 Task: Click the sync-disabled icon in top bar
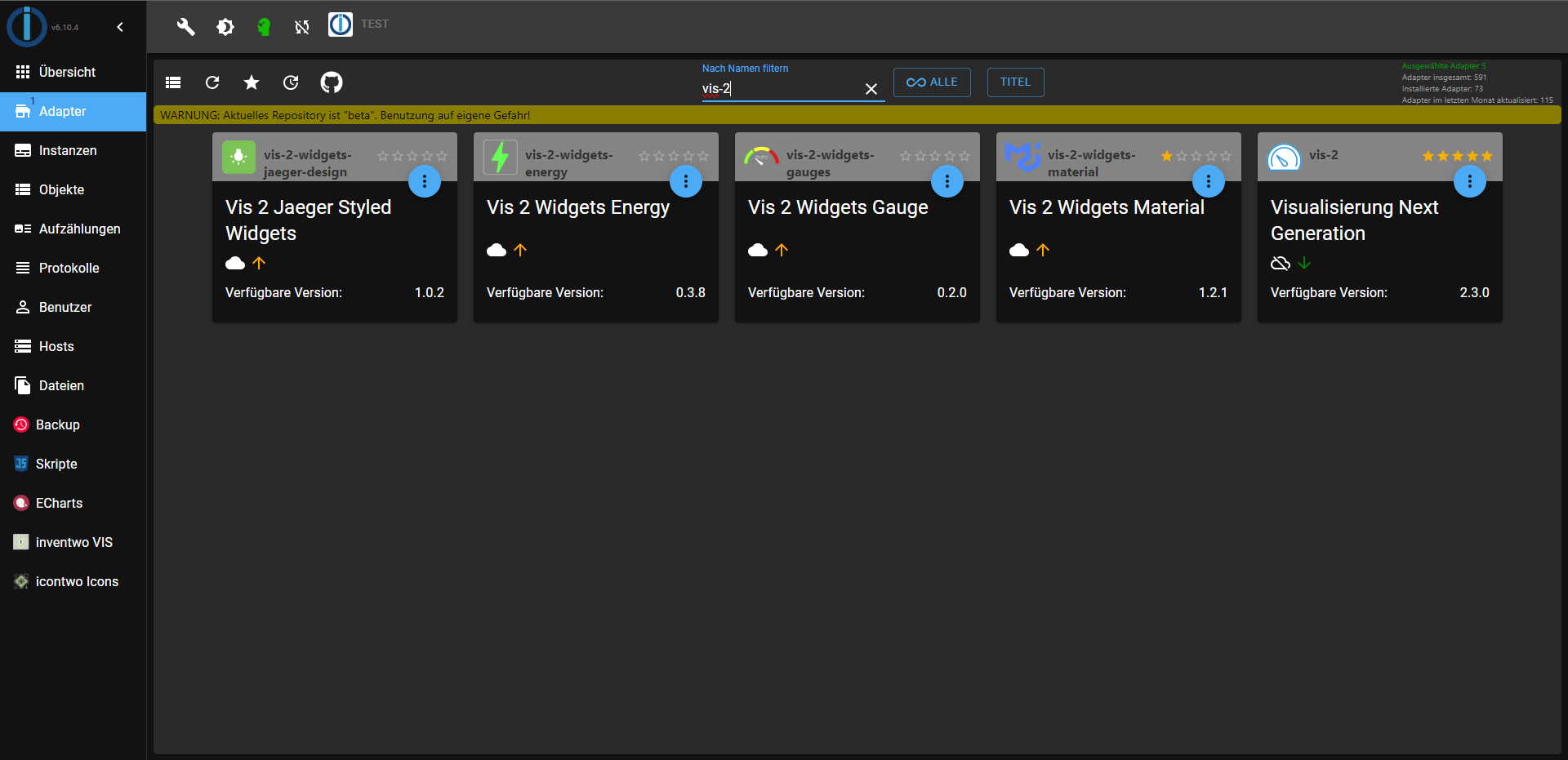click(302, 27)
